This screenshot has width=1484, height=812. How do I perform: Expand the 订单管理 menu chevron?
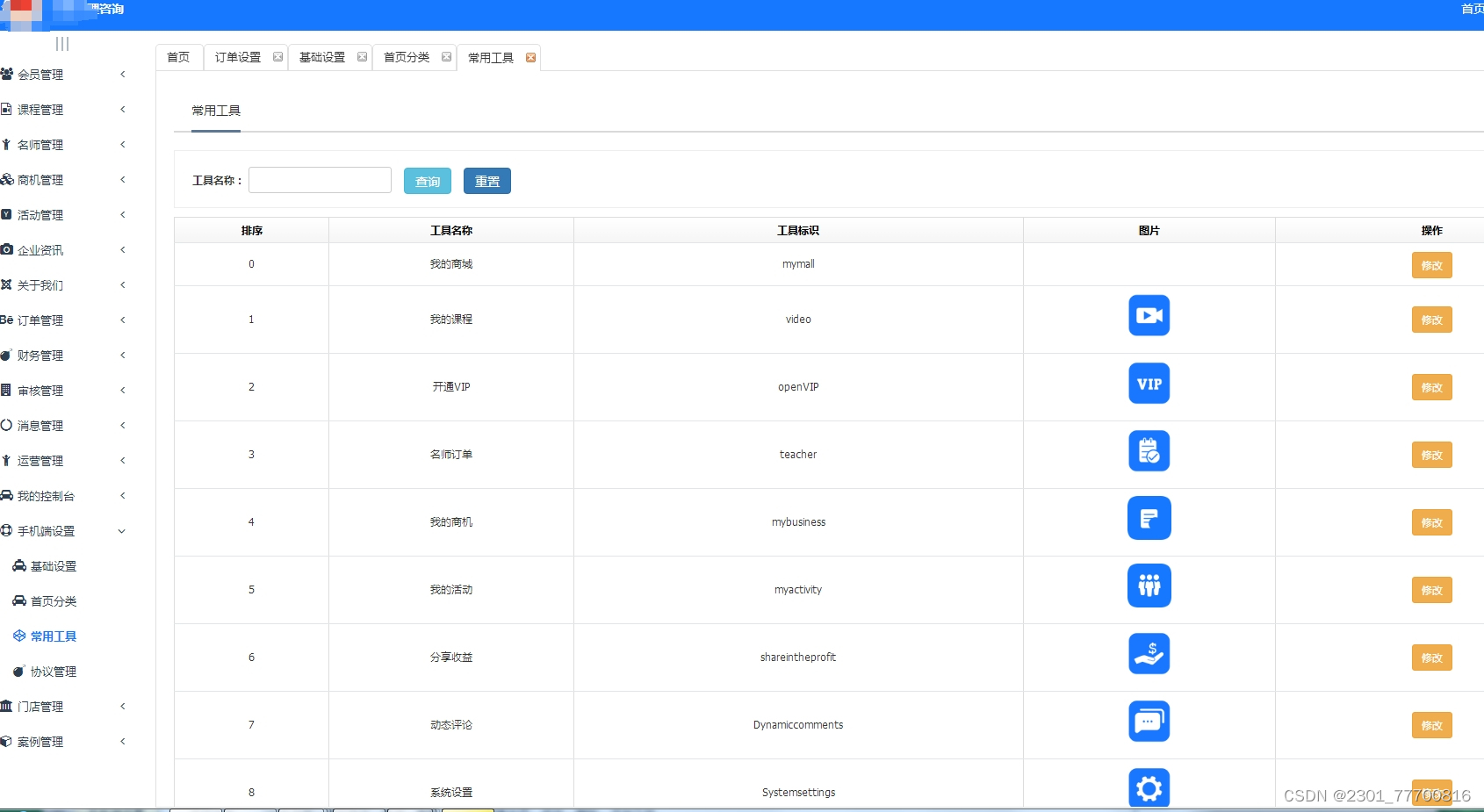pyautogui.click(x=123, y=320)
